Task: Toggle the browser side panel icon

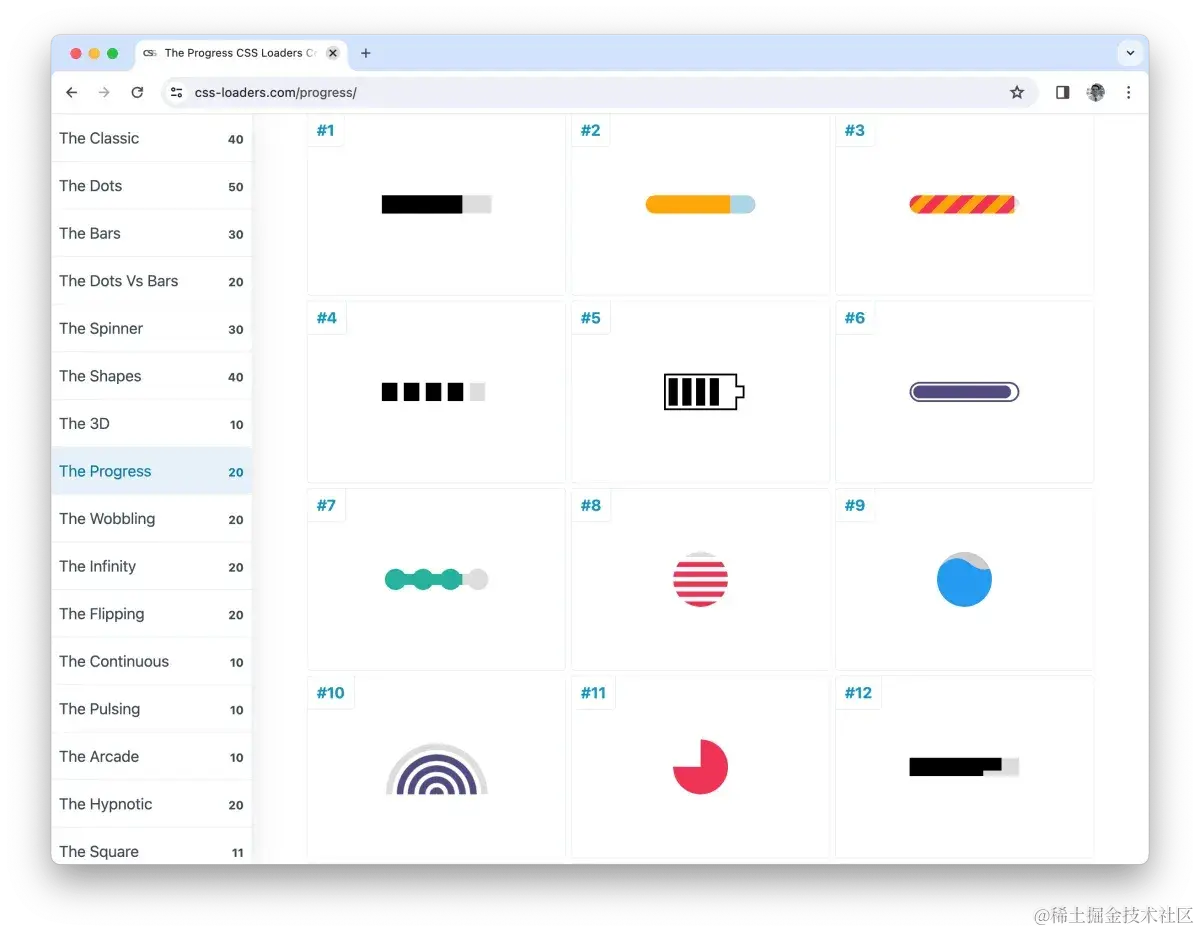Action: [x=1062, y=93]
